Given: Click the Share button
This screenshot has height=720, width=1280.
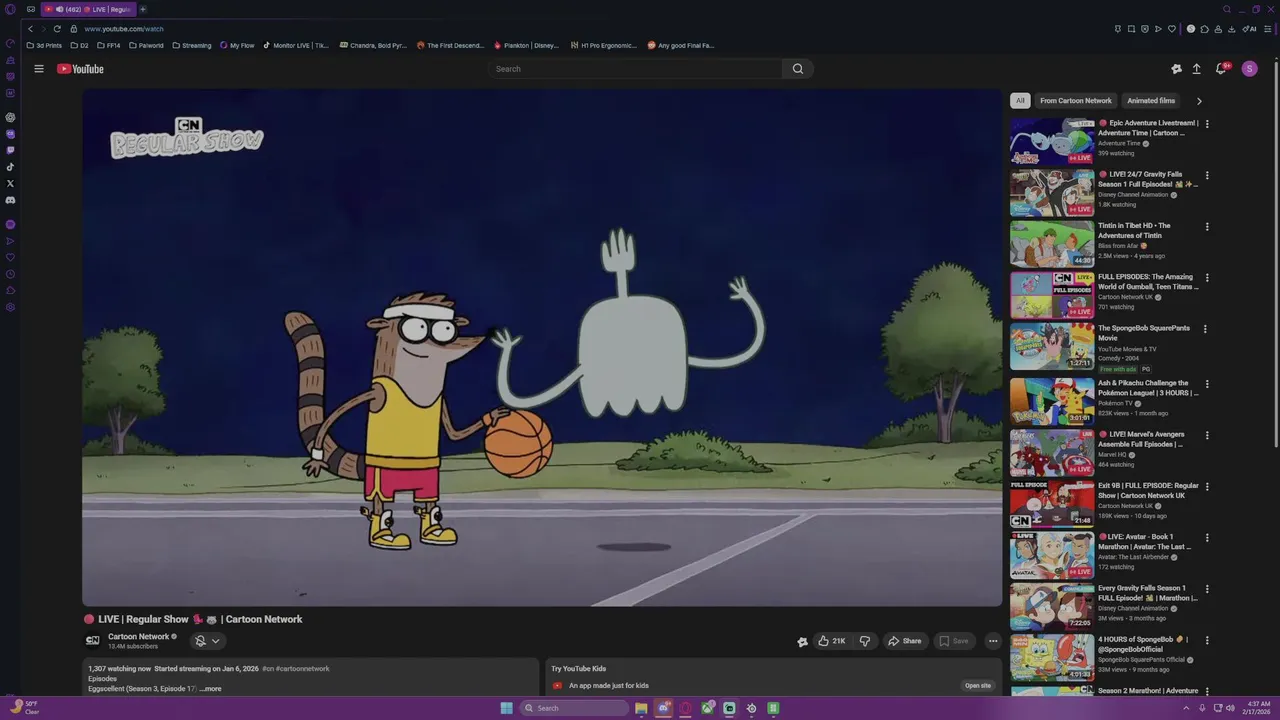Looking at the screenshot, I should point(905,641).
